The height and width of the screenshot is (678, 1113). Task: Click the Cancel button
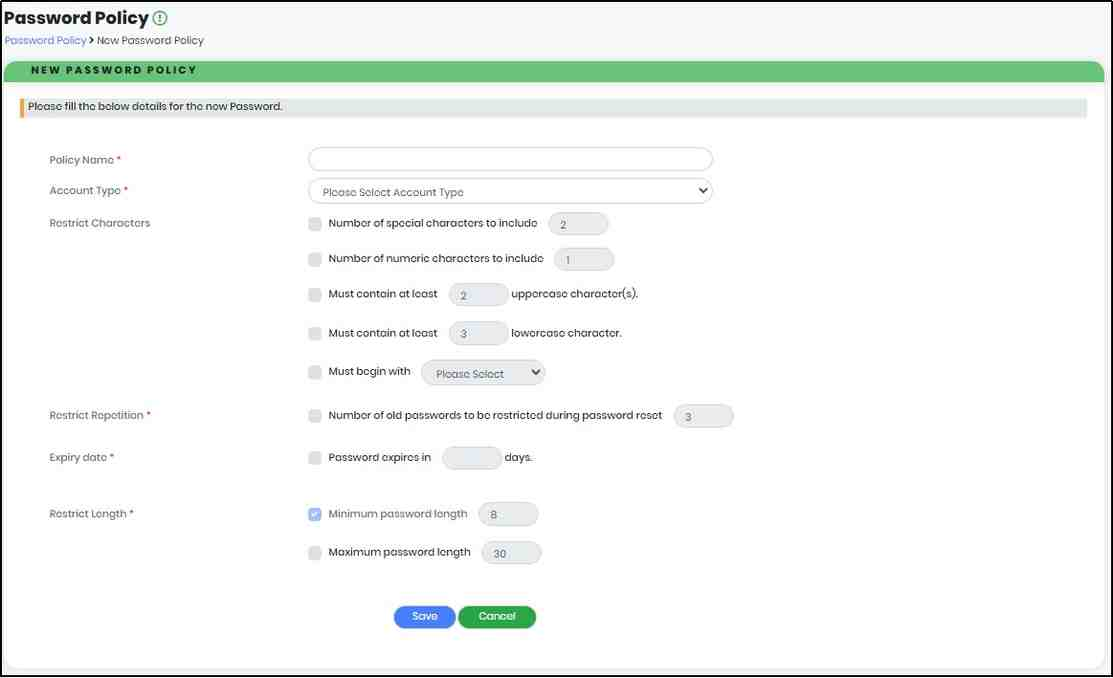pos(497,616)
